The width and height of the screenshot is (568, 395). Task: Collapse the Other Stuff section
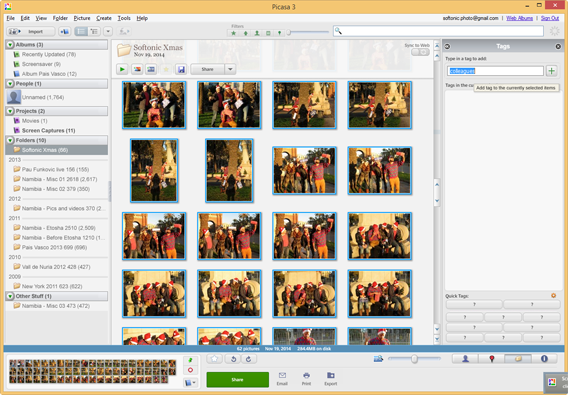[10, 296]
